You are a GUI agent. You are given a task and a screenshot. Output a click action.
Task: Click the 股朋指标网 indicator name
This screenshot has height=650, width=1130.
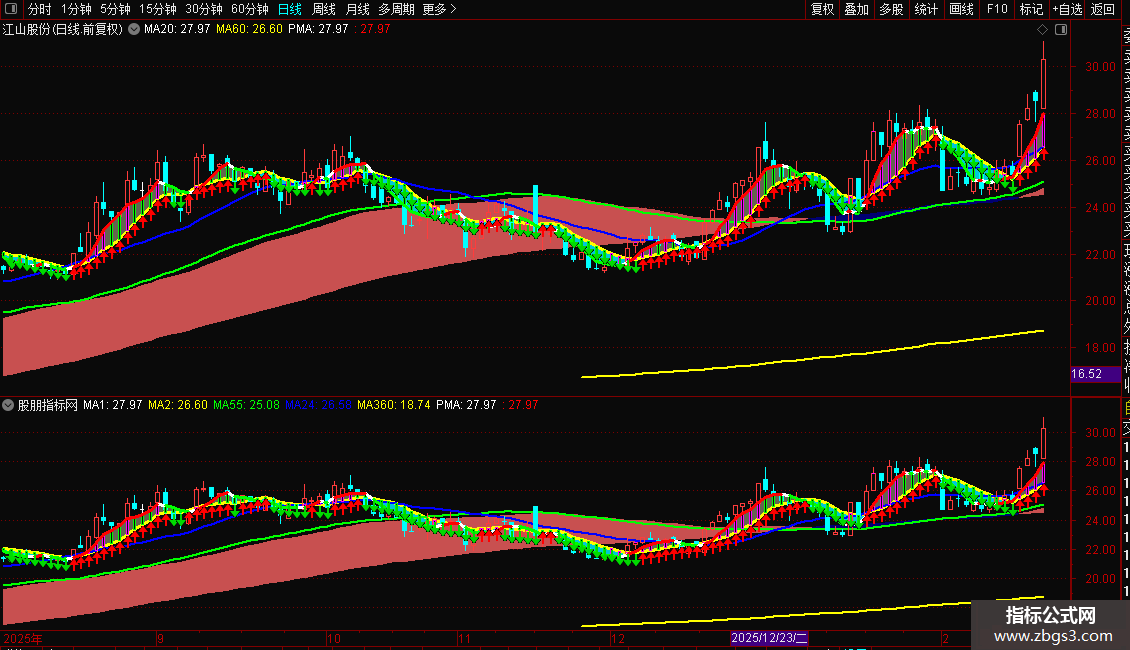point(48,405)
